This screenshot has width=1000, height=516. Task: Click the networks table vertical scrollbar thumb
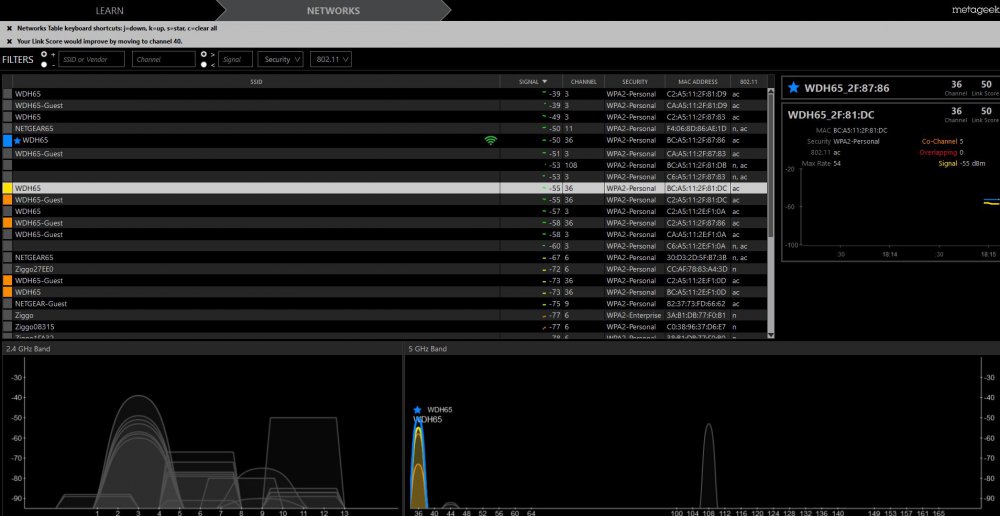[x=770, y=166]
